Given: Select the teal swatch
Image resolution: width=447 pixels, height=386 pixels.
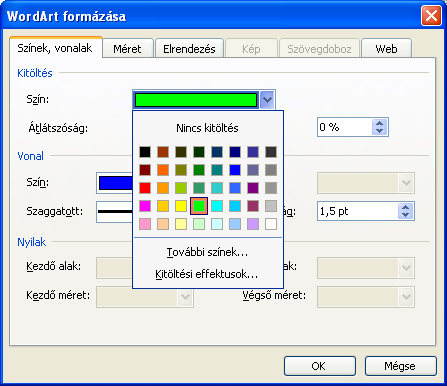Looking at the screenshot, I should (217, 170).
